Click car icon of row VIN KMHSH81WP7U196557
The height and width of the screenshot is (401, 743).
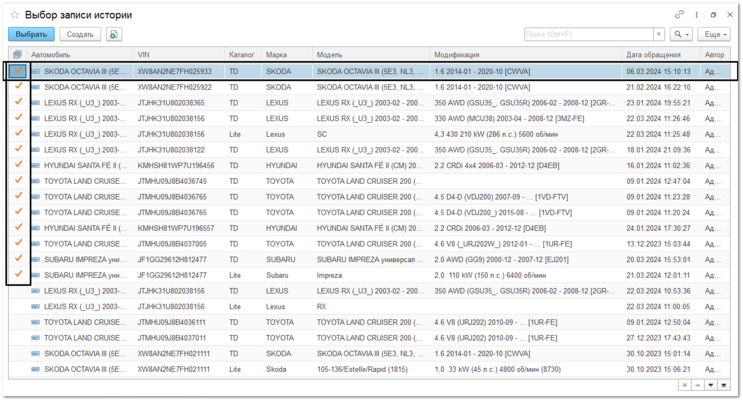click(36, 228)
